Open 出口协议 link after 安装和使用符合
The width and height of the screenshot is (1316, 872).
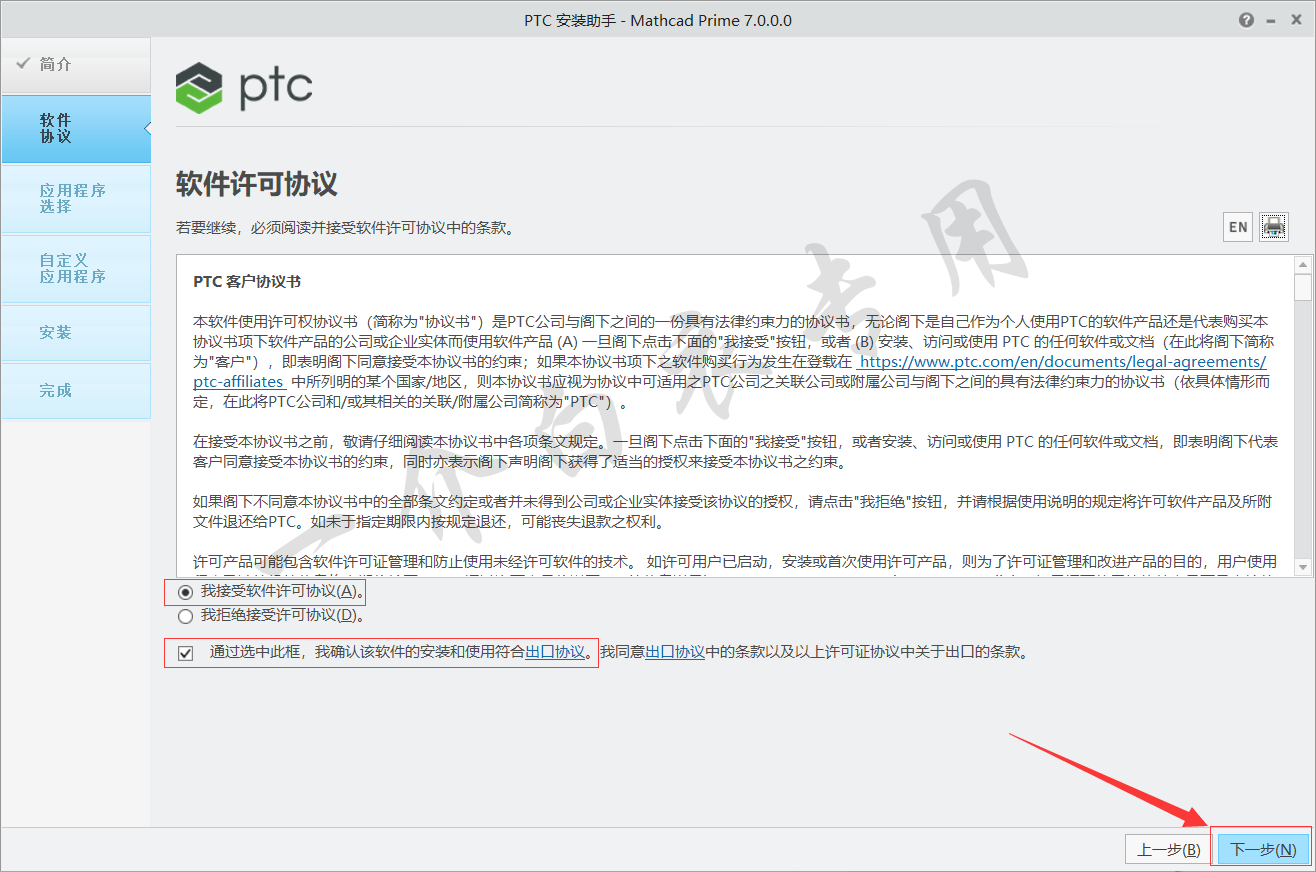tap(555, 653)
